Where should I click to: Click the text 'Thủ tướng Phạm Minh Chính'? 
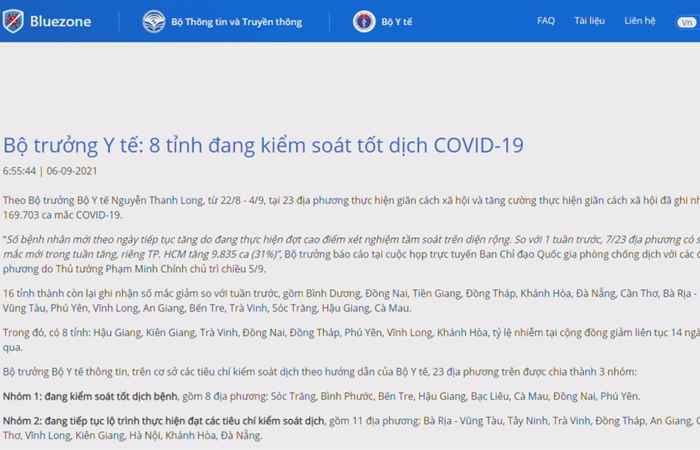point(121,269)
